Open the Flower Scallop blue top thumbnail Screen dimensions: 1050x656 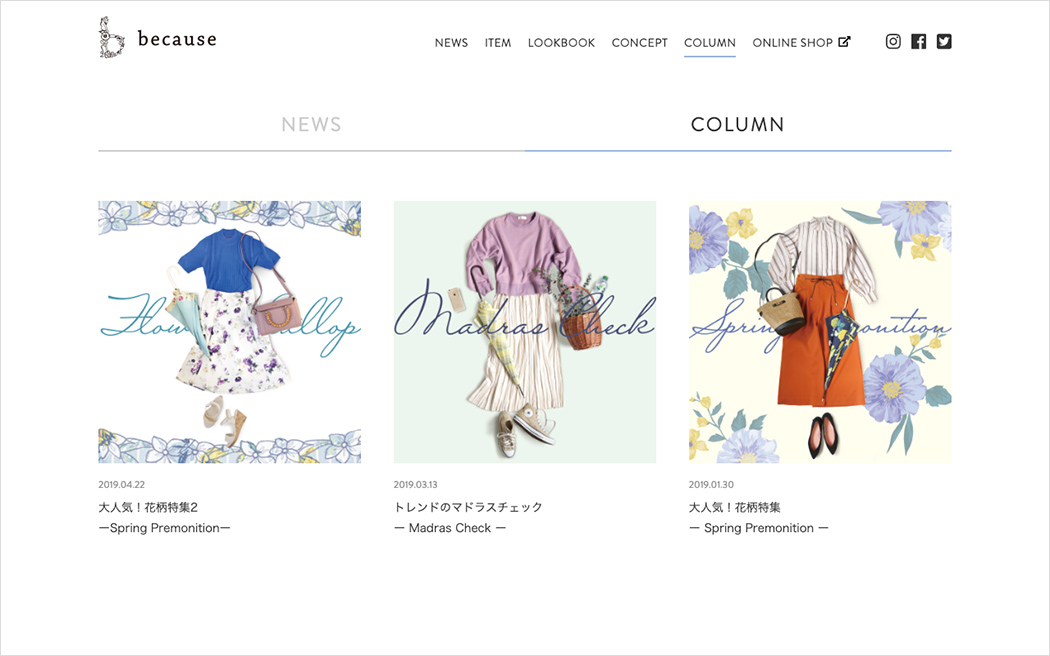tap(230, 332)
